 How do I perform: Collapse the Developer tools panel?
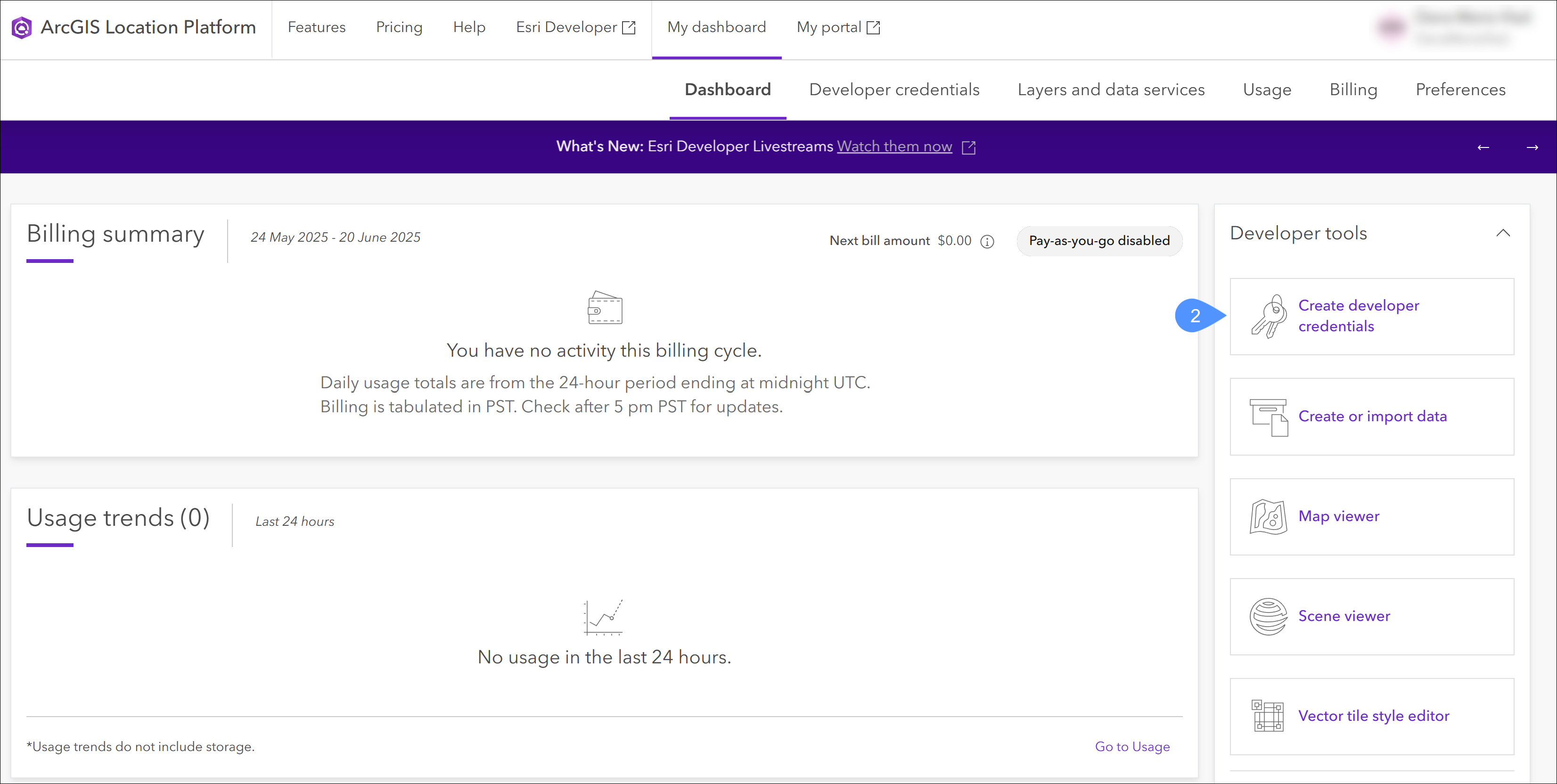click(x=1503, y=233)
